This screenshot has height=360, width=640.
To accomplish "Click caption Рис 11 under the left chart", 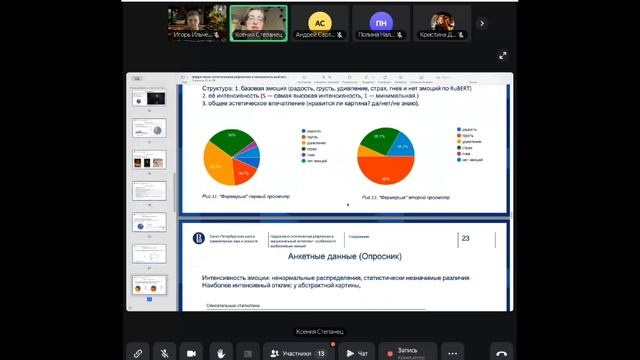I will (246, 196).
